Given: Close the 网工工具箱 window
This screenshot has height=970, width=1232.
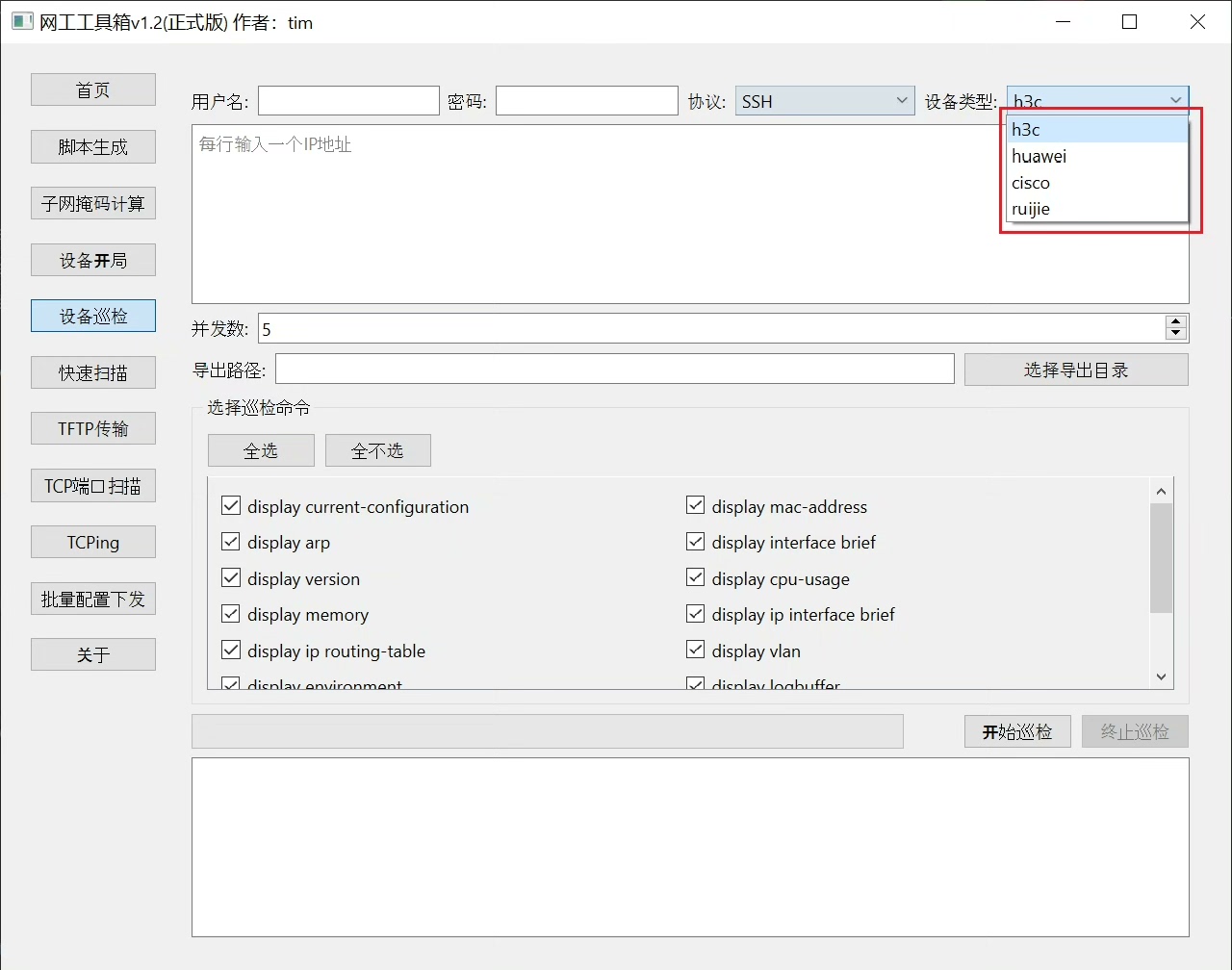Looking at the screenshot, I should tap(1197, 21).
